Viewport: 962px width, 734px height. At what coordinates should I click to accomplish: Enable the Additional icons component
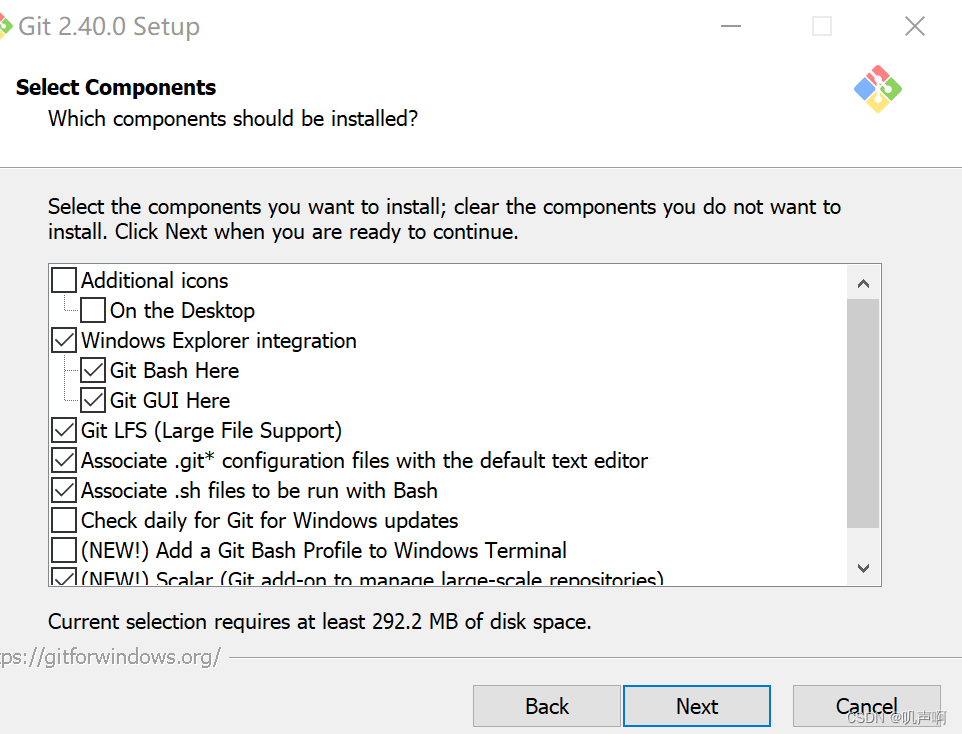click(63, 280)
